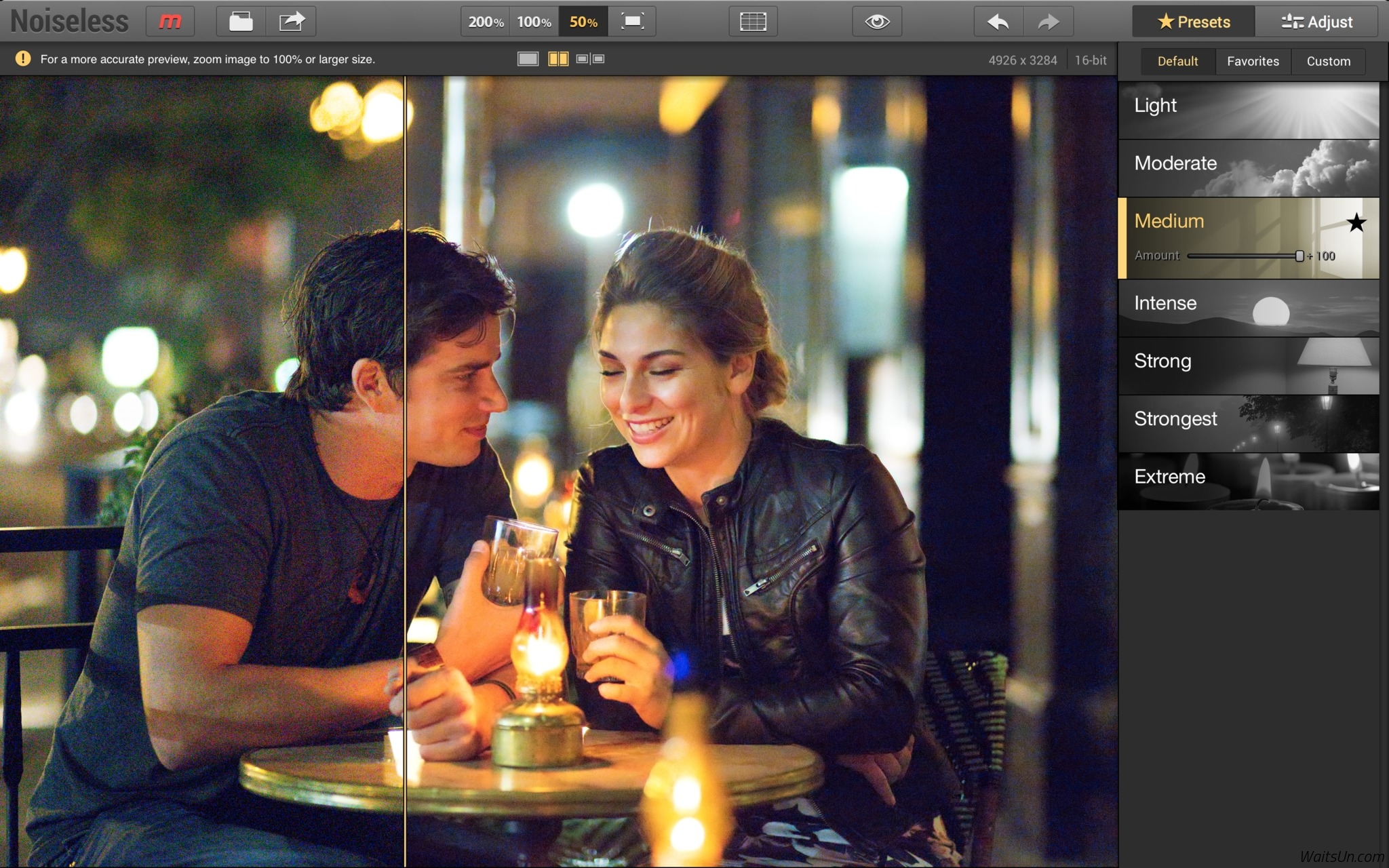Select side-by-side dual view mode
This screenshot has height=868, width=1389.
590,59
